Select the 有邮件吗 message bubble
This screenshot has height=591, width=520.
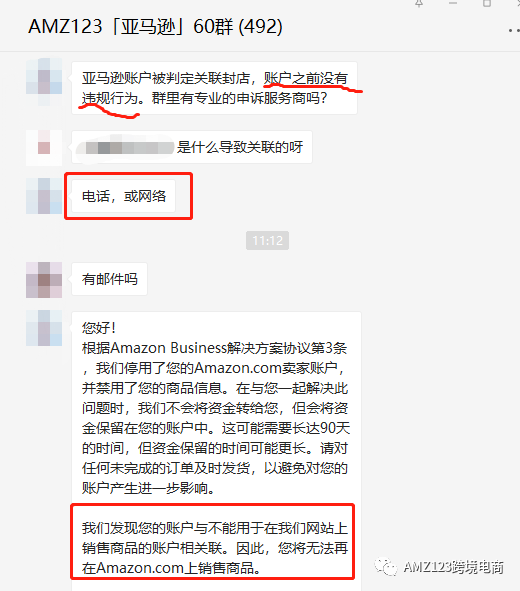click(110, 279)
